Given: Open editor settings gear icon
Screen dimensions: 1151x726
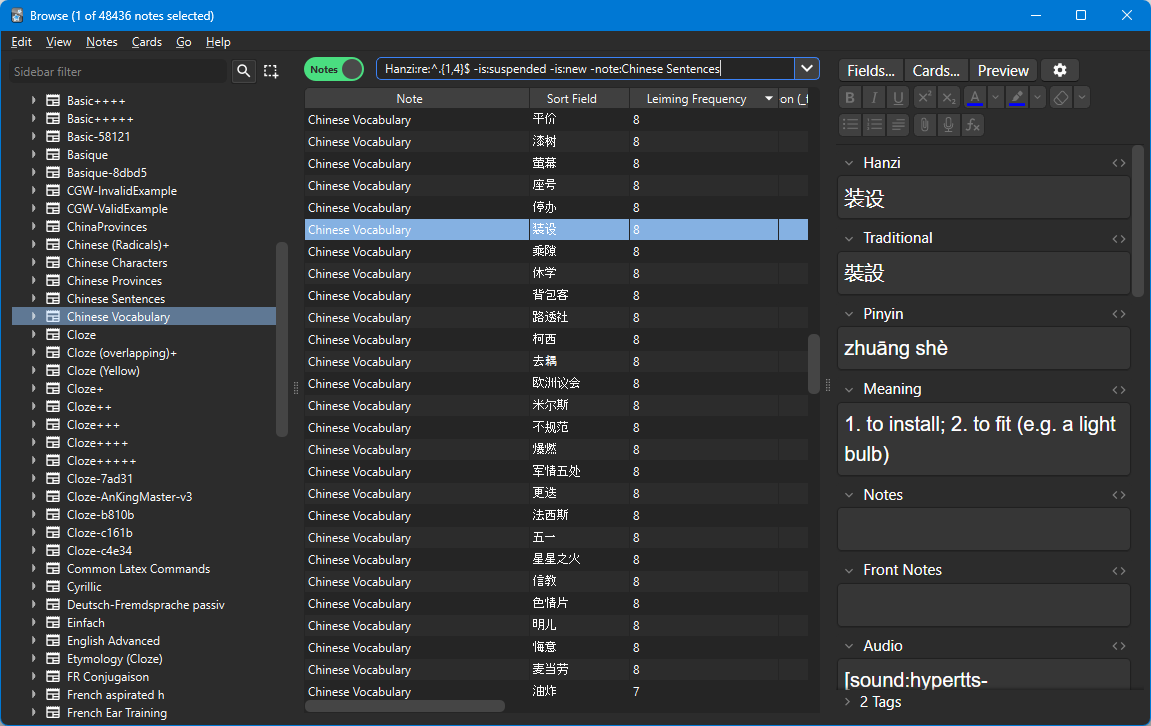Looking at the screenshot, I should click(x=1060, y=70).
